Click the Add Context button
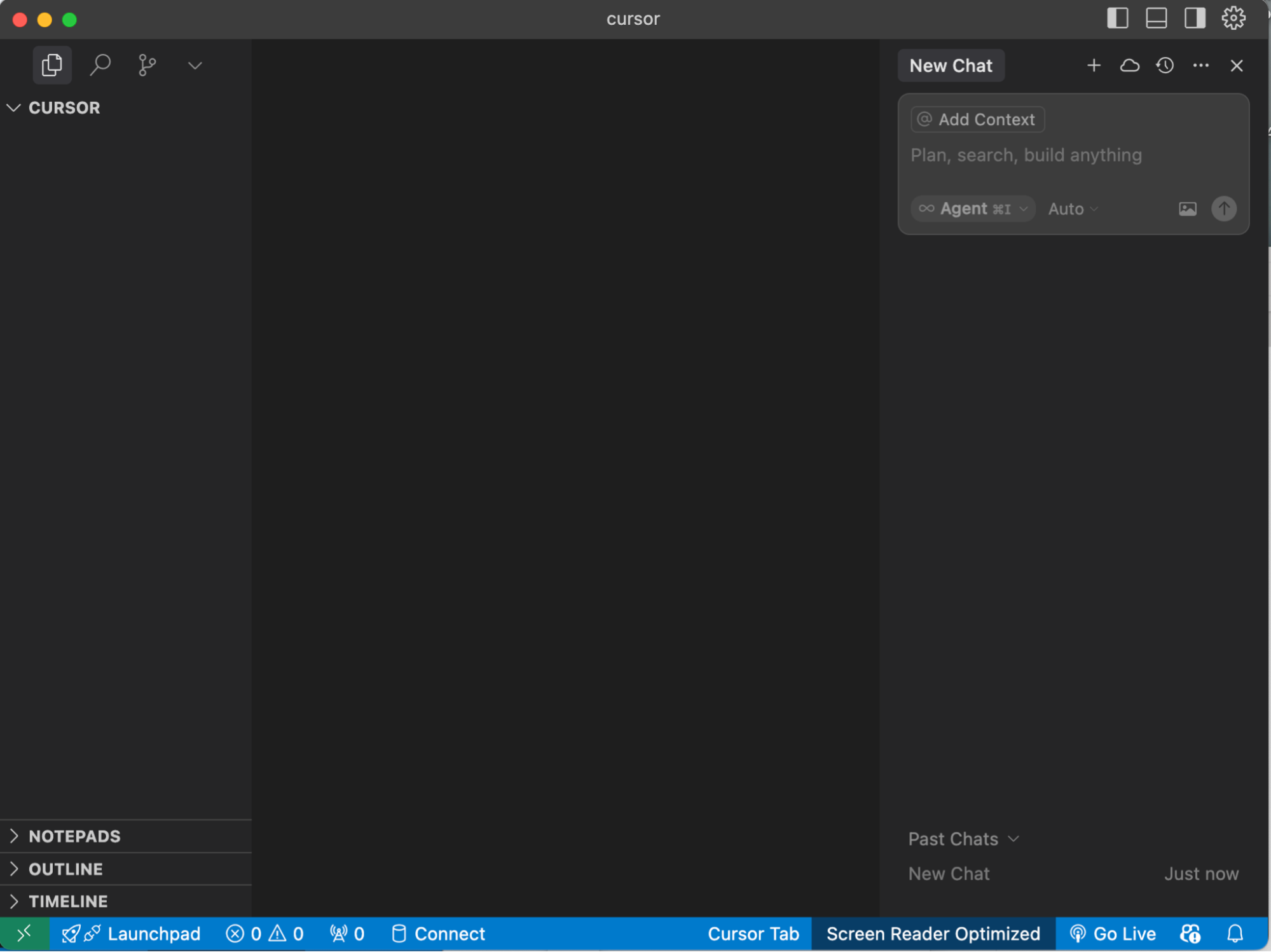1271x952 pixels. point(977,120)
